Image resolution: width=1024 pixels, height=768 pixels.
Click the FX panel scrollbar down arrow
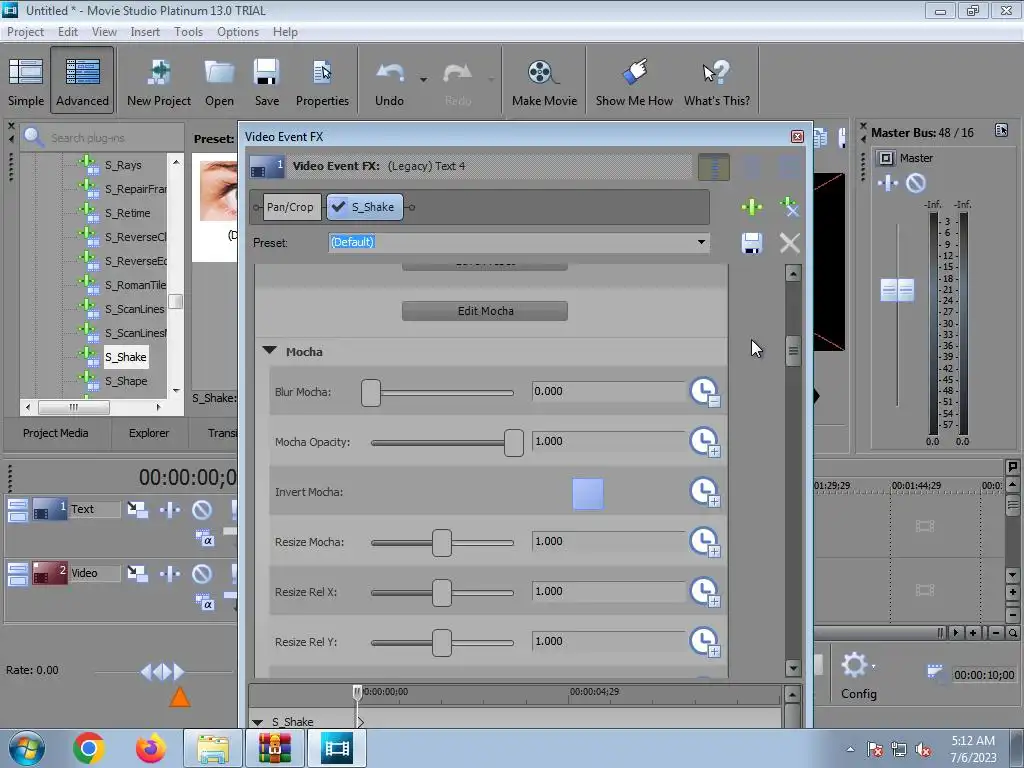tap(793, 668)
